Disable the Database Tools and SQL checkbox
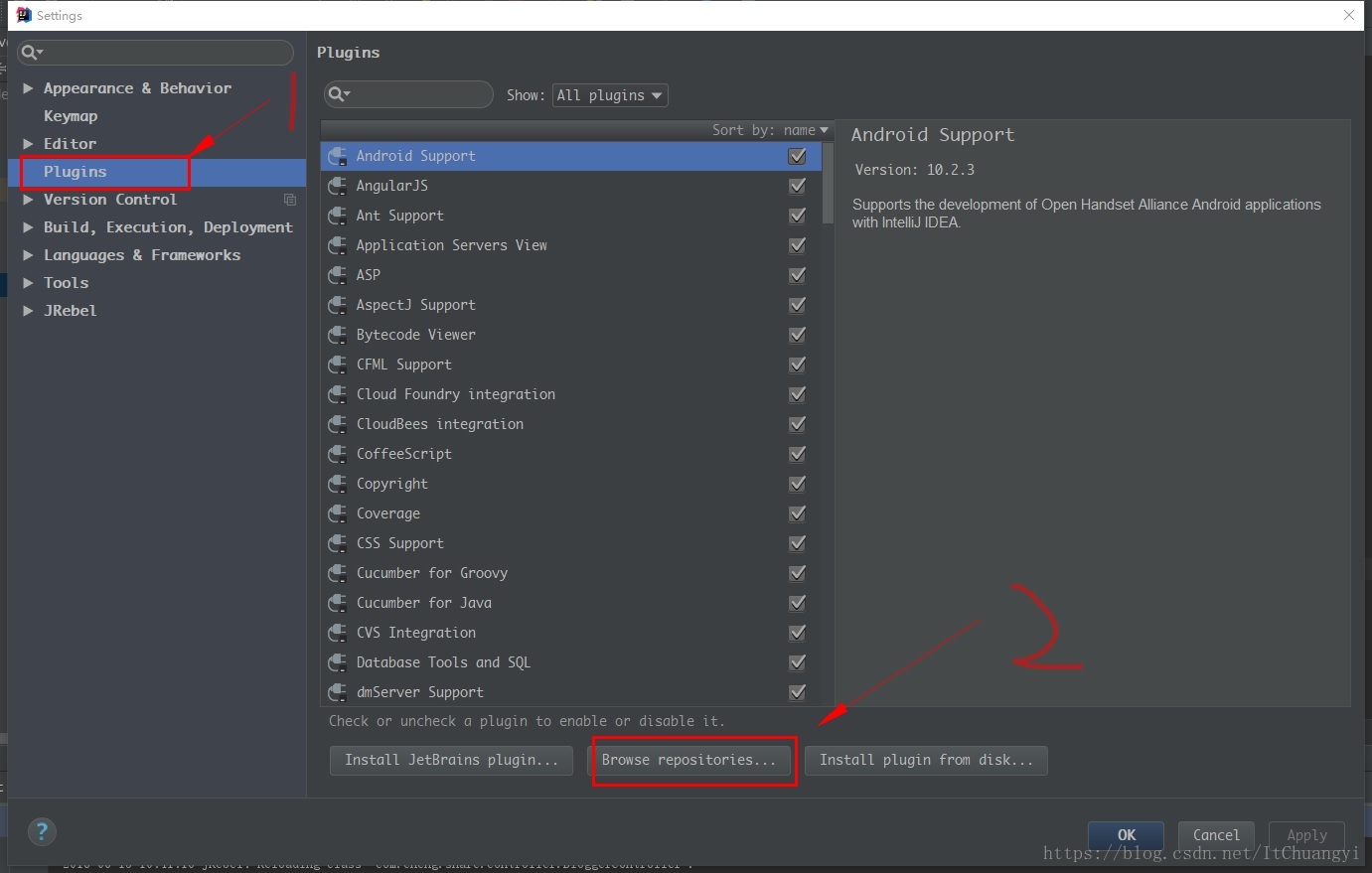 pyautogui.click(x=797, y=662)
